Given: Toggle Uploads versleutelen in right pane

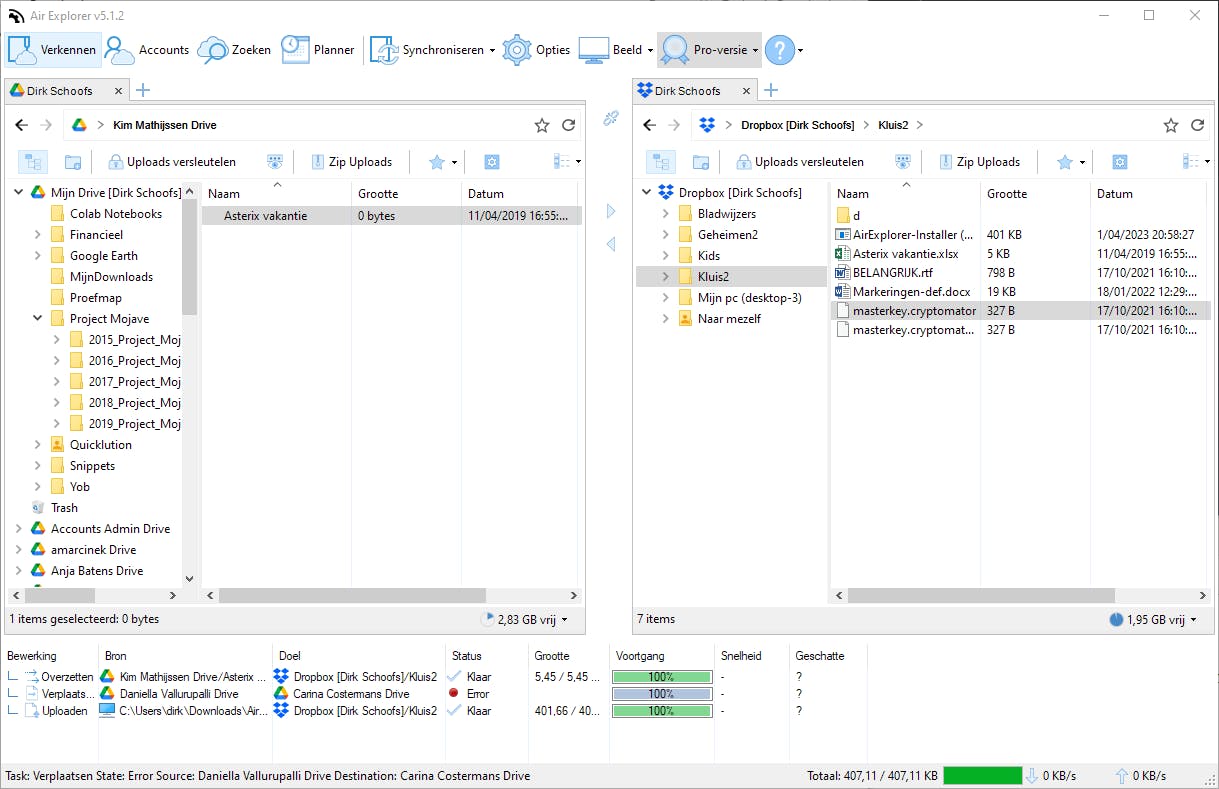Looking at the screenshot, I should pos(800,162).
